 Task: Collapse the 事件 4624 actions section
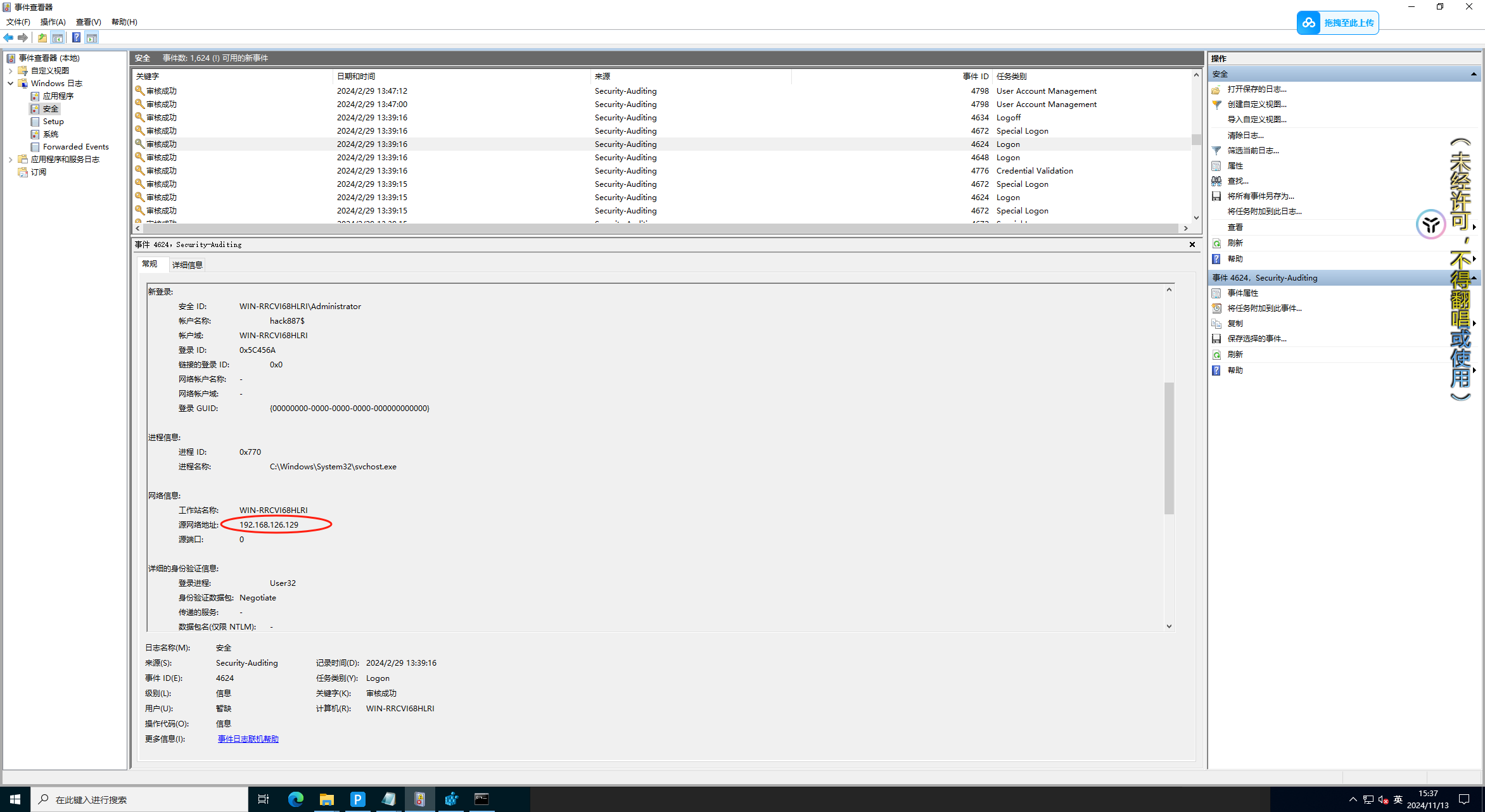1473,278
